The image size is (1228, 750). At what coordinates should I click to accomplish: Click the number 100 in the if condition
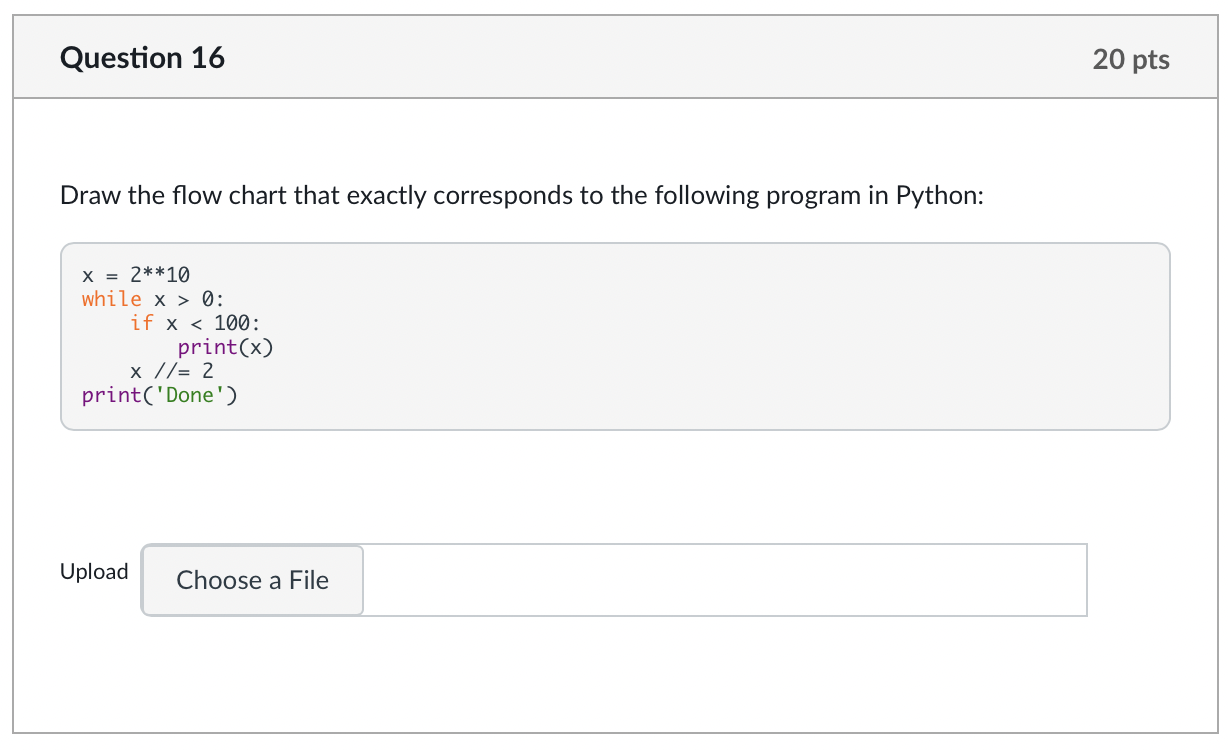(x=232, y=322)
